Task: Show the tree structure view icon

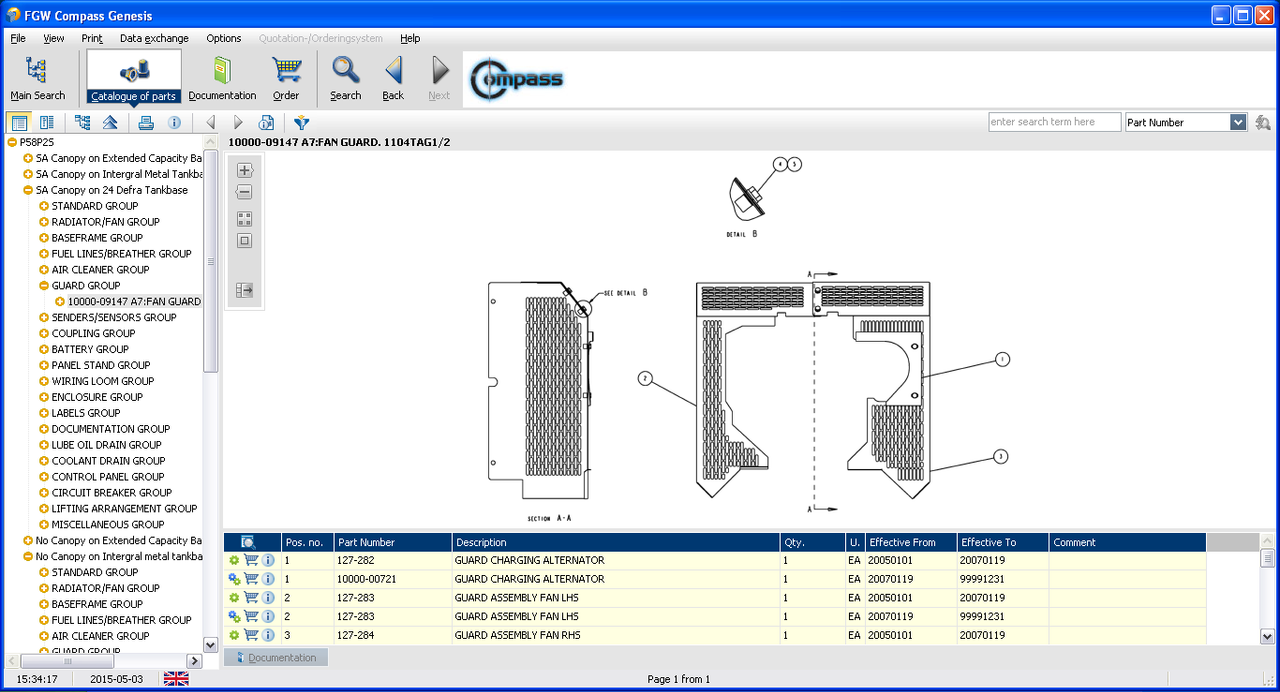Action: click(x=82, y=122)
